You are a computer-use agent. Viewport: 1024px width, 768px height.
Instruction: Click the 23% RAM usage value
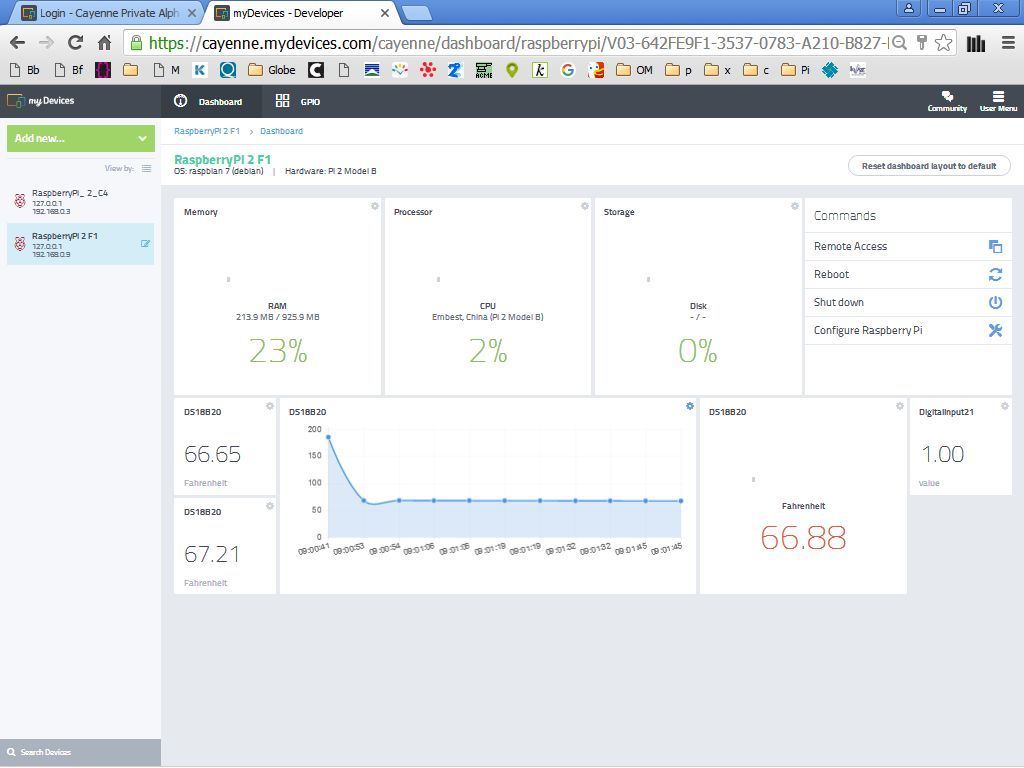[278, 351]
